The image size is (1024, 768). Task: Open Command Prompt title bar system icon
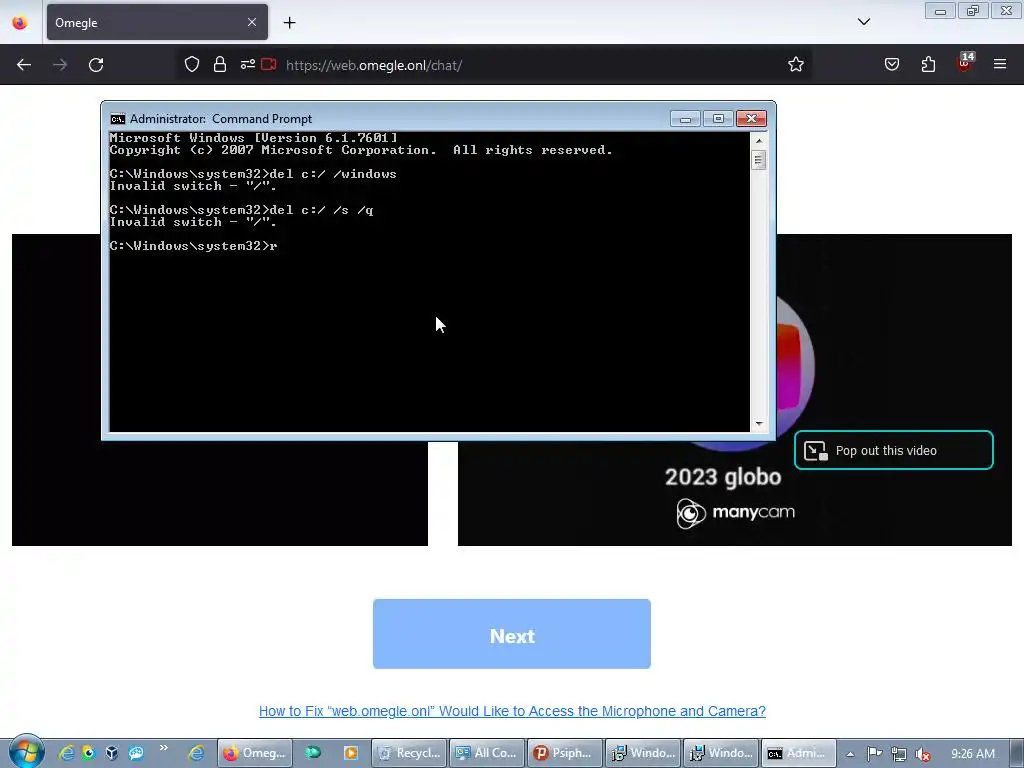118,119
